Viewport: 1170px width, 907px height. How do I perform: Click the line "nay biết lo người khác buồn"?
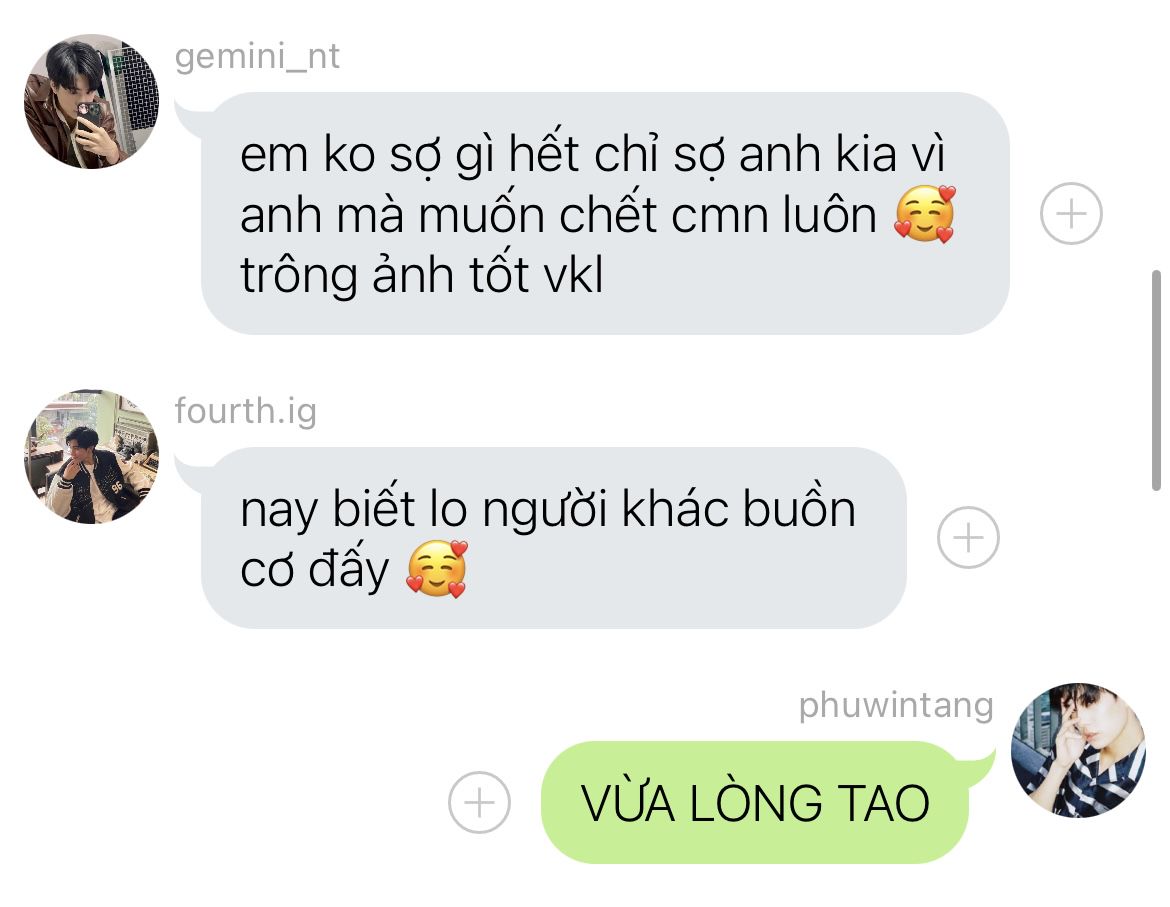(x=548, y=509)
